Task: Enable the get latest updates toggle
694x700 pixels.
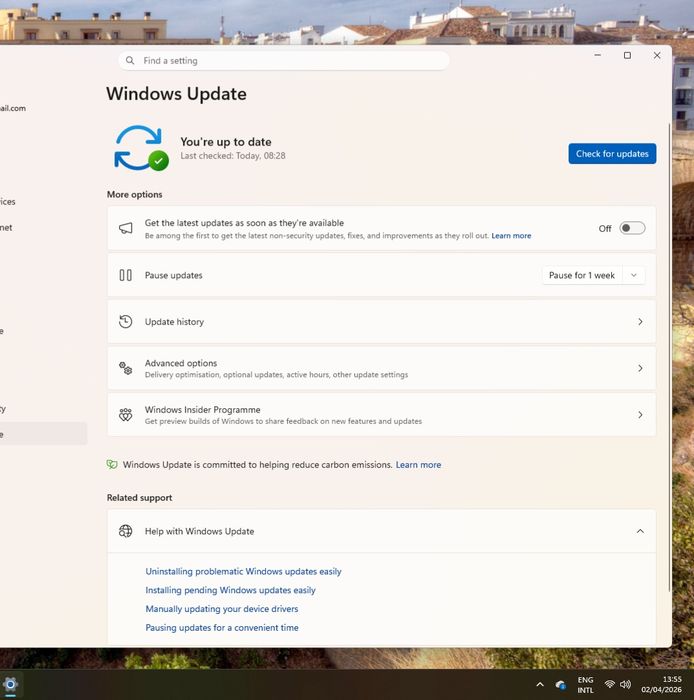Action: pos(632,228)
